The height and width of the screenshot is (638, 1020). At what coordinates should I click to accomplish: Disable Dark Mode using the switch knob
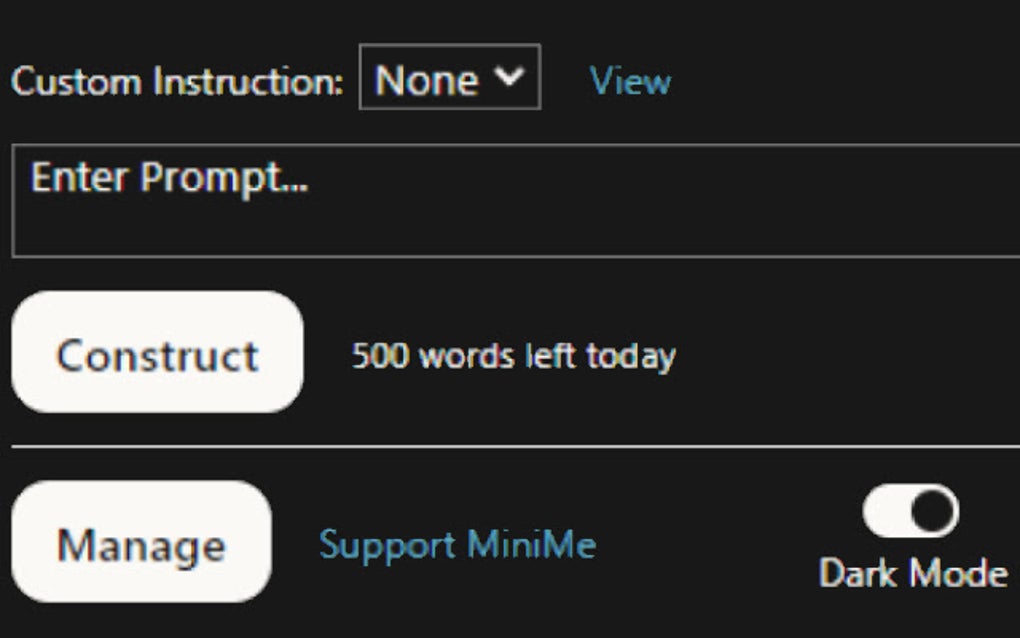click(934, 512)
